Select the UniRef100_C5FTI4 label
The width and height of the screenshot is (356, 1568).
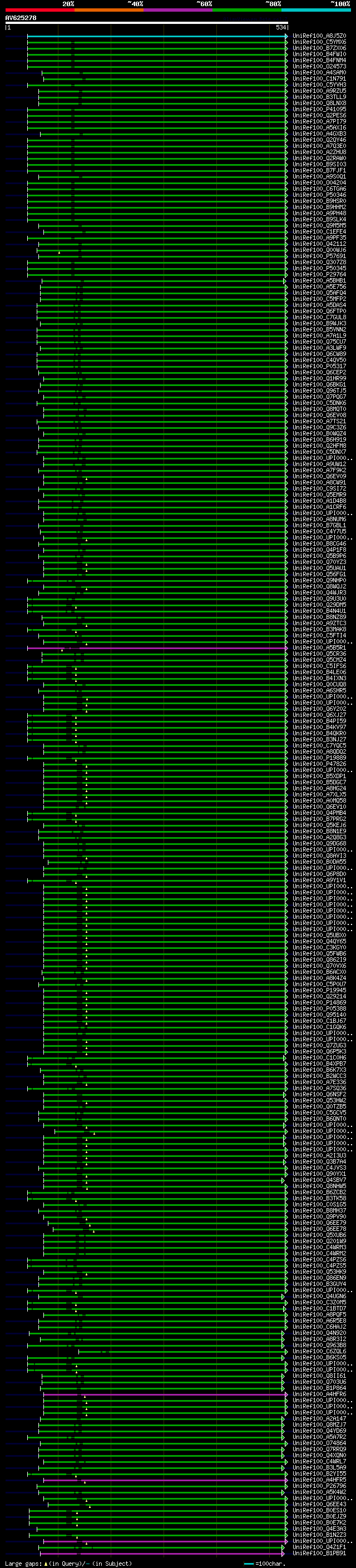319,636
